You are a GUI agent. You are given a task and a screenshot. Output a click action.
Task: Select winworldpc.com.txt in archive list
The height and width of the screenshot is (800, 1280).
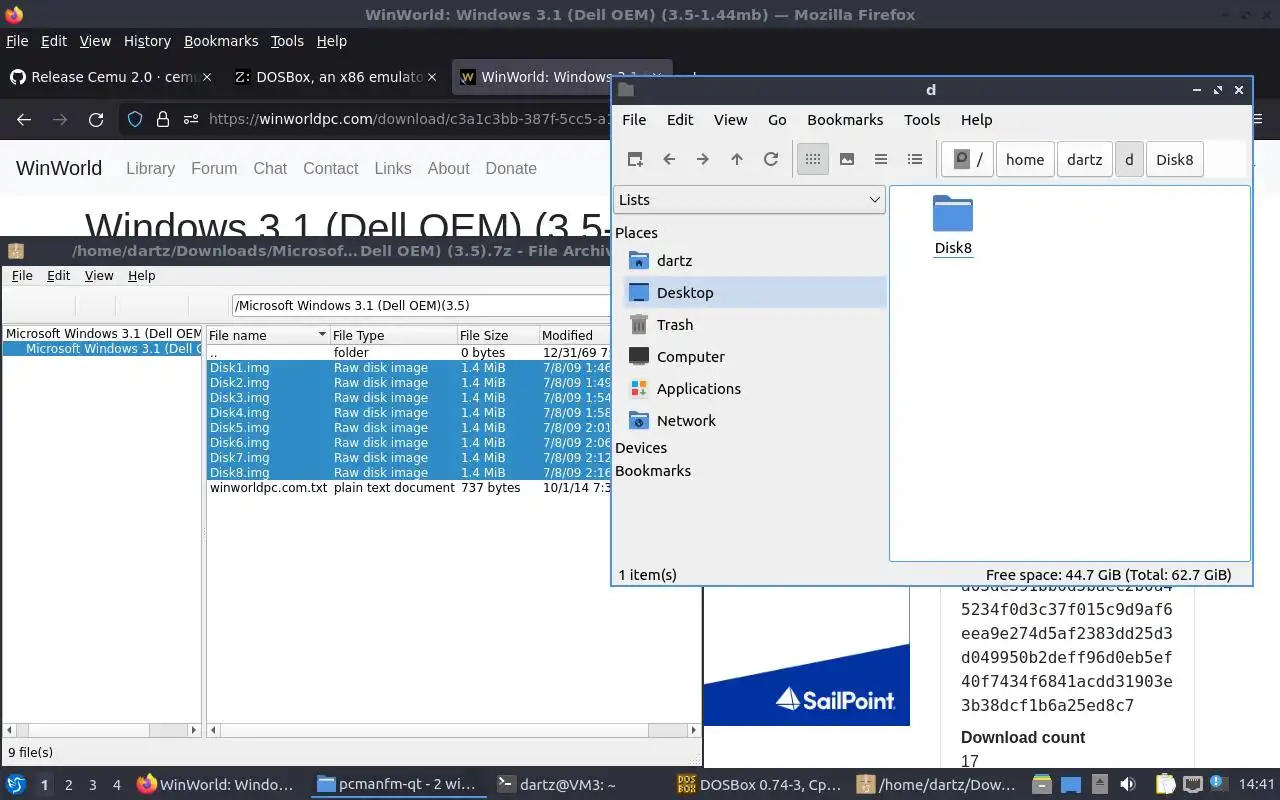tap(268, 488)
